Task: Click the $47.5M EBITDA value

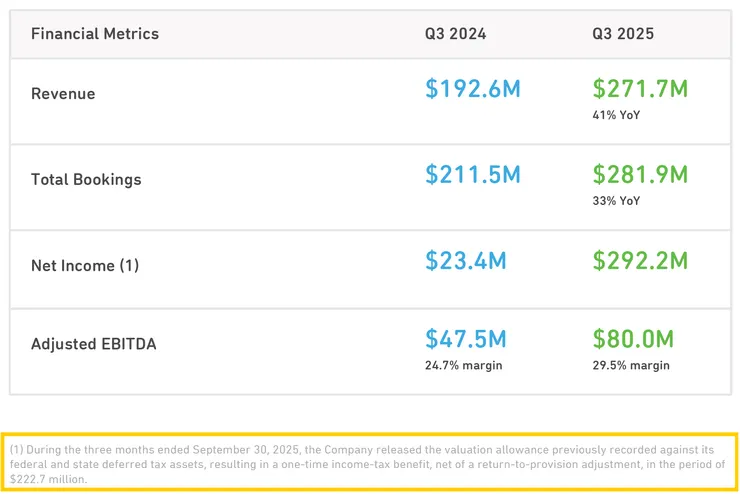Action: (466, 338)
